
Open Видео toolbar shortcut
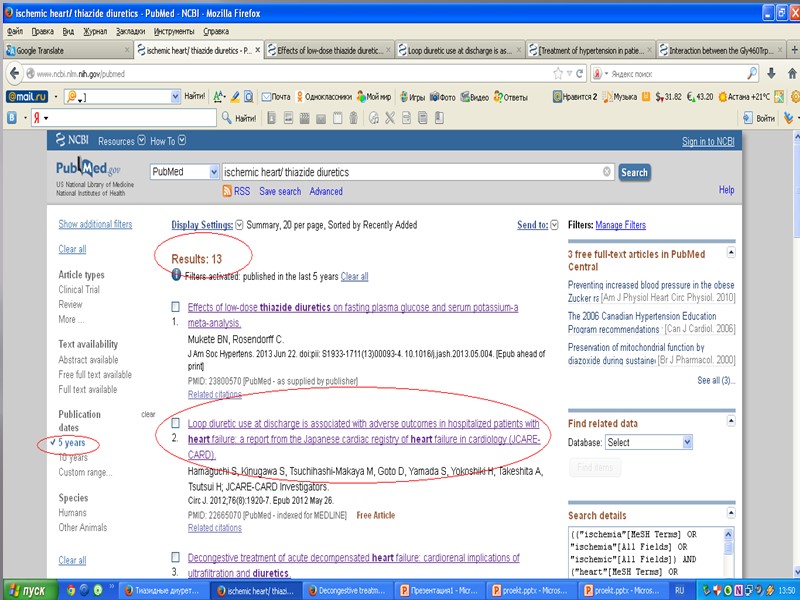coord(474,96)
